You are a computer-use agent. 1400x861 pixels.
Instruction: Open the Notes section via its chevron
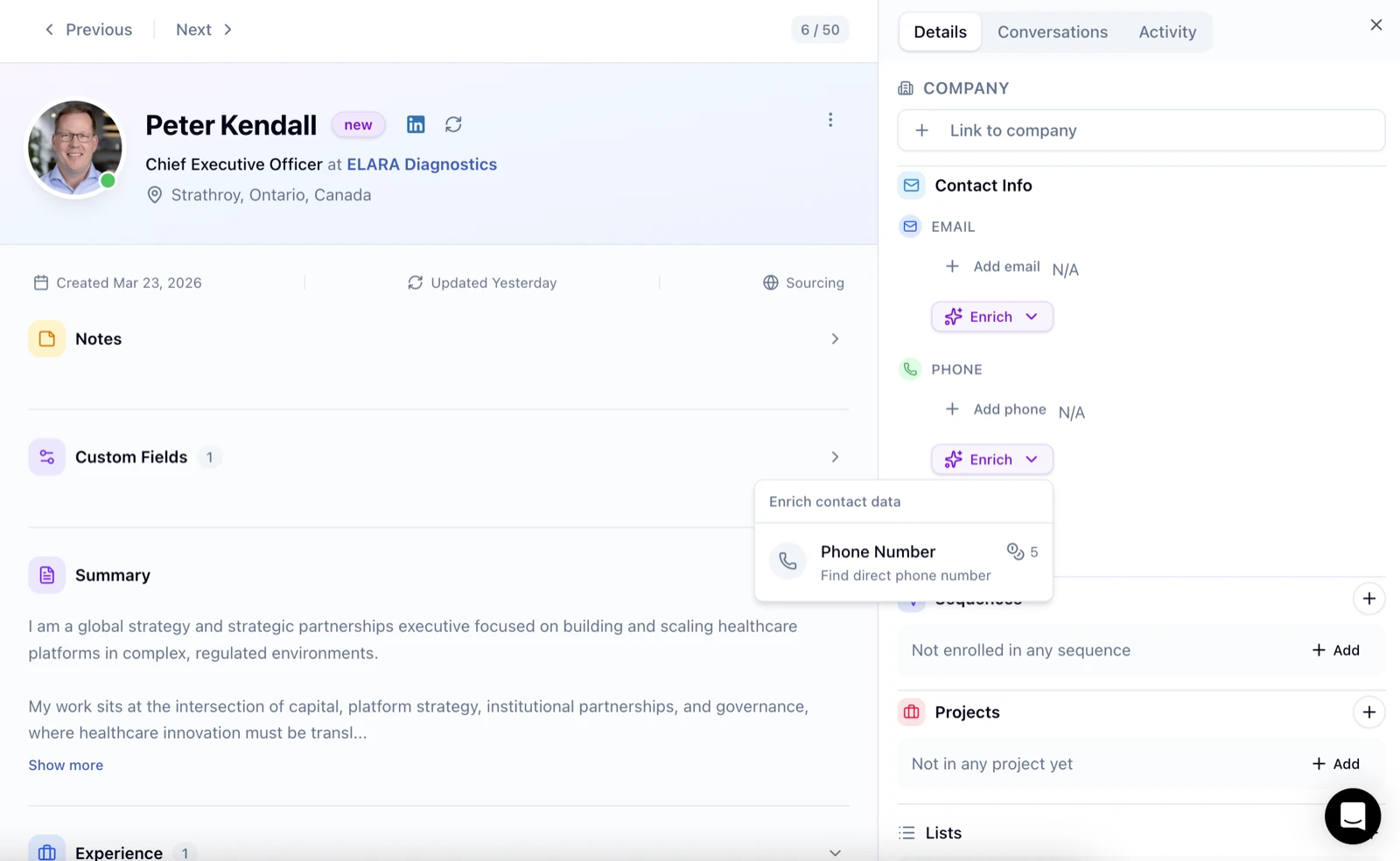835,339
